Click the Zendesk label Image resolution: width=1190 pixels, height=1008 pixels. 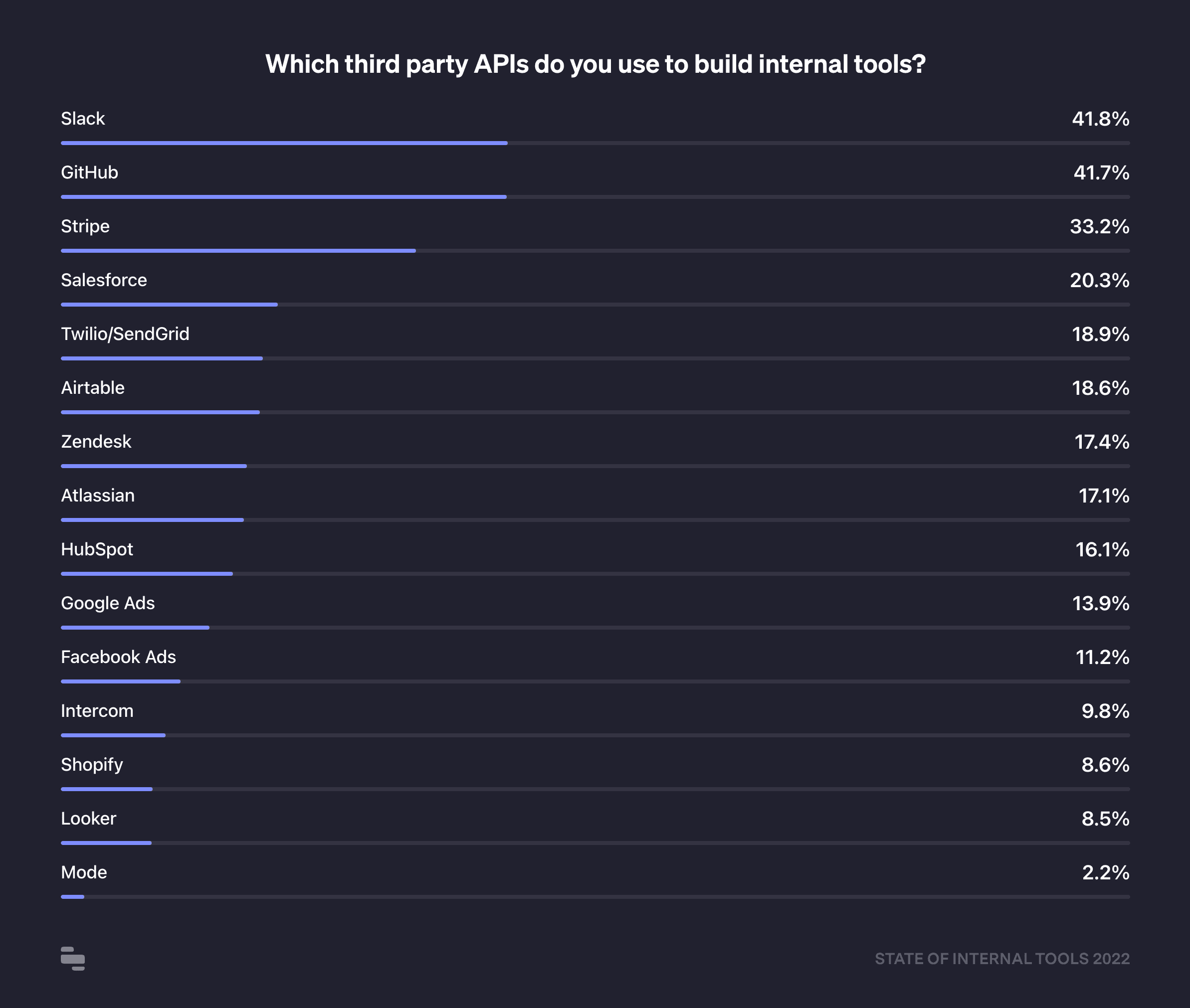click(96, 442)
